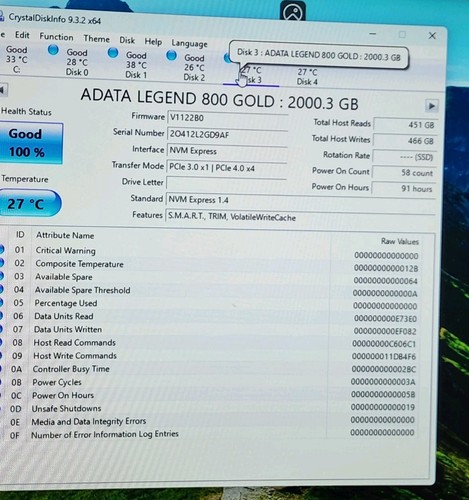Open the Help menu

coord(153,42)
